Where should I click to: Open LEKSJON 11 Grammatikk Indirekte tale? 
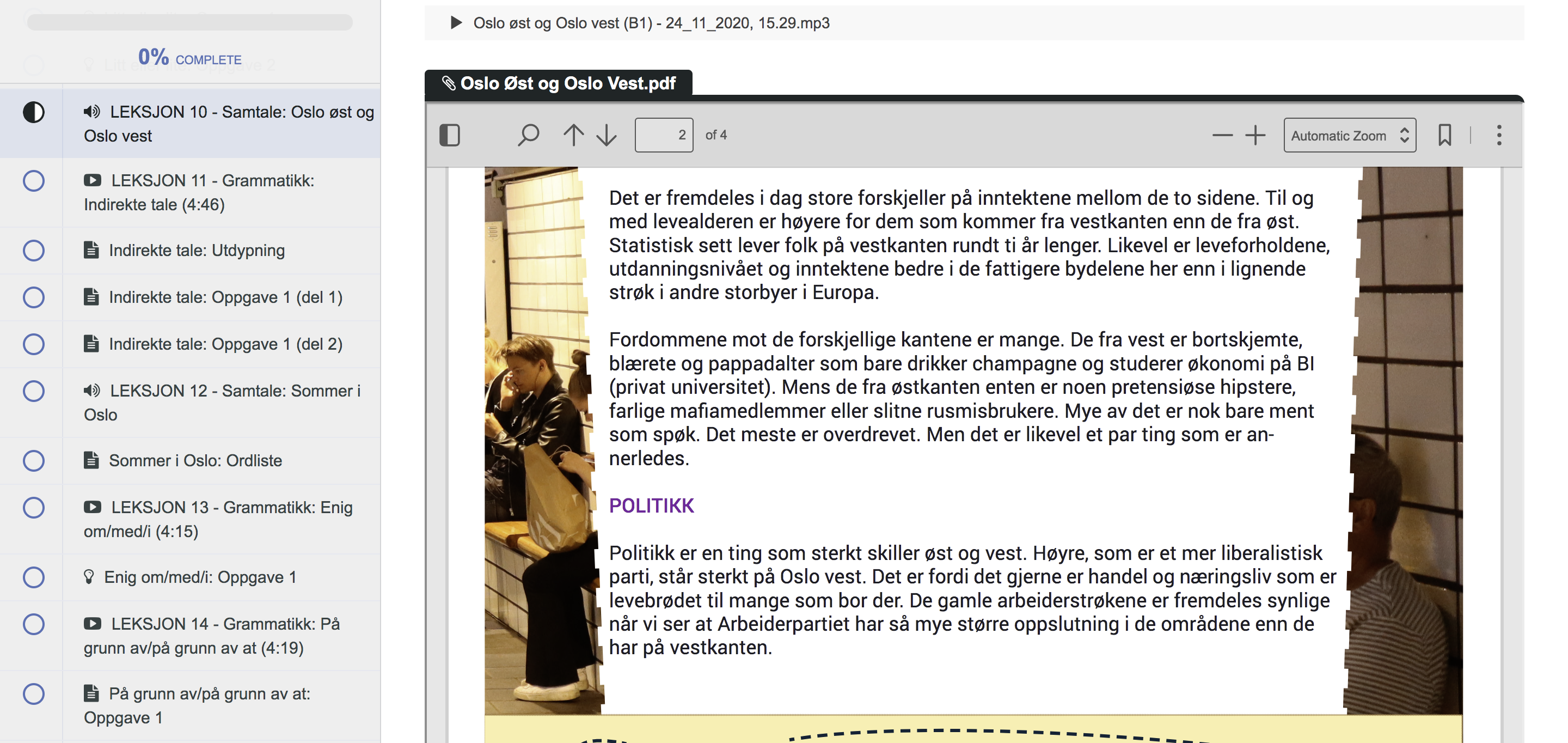tap(199, 192)
